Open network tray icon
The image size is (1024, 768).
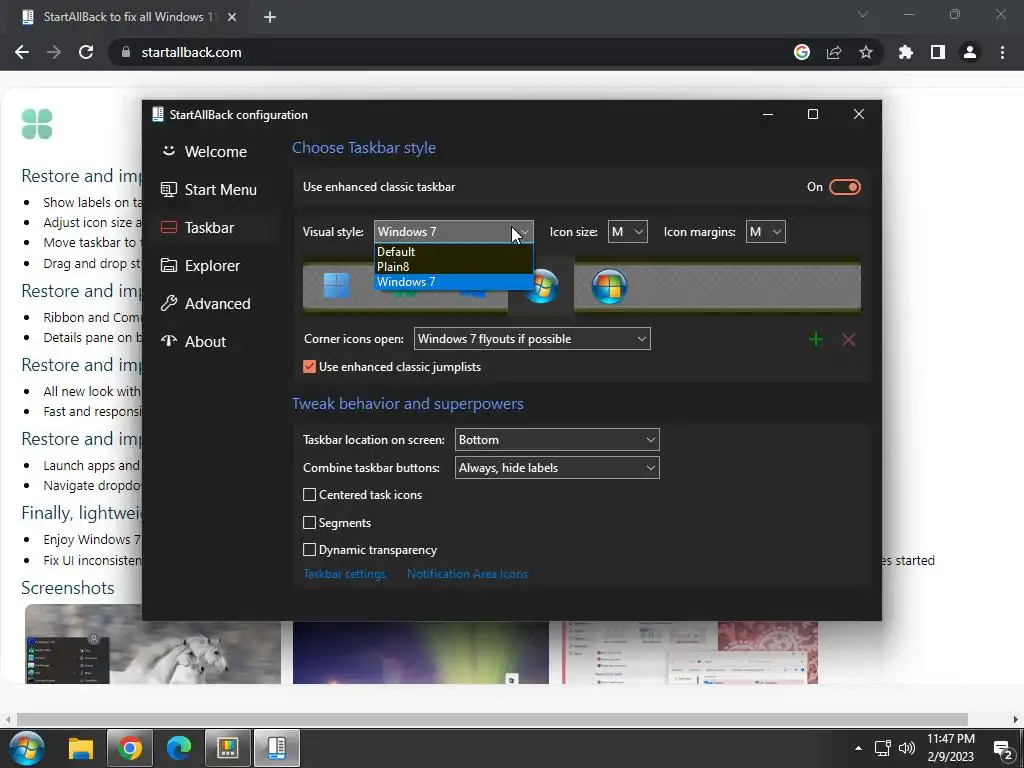(x=882, y=748)
